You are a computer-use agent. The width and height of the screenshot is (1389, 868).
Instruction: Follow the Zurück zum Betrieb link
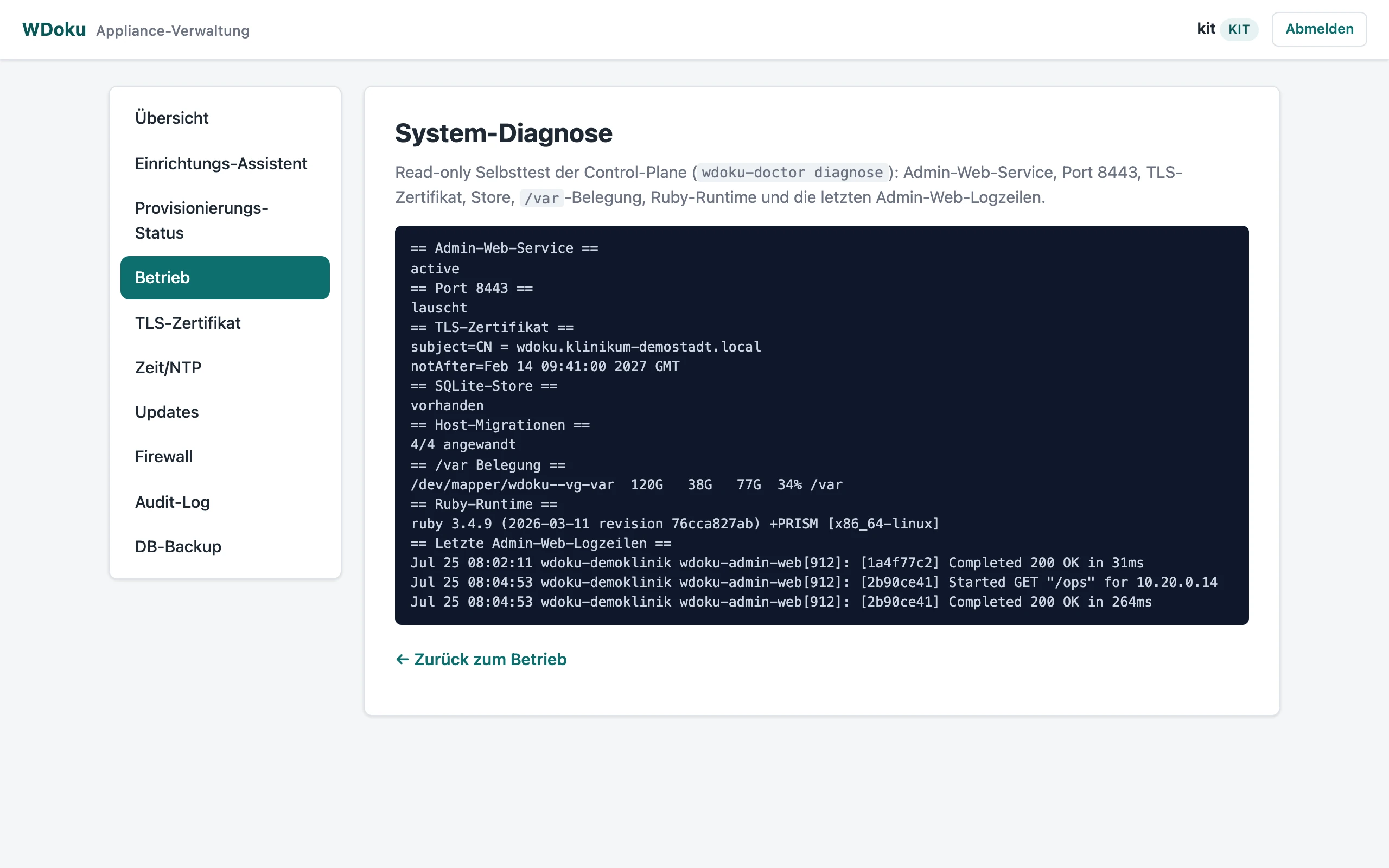[481, 660]
